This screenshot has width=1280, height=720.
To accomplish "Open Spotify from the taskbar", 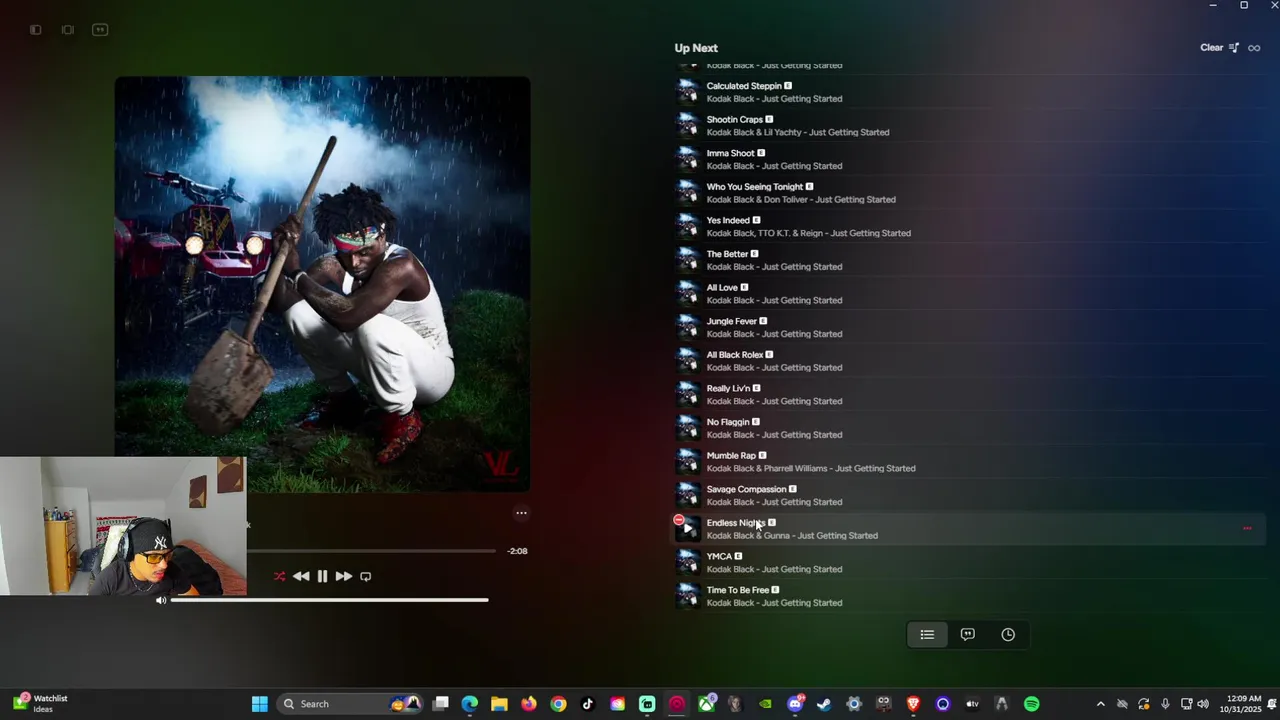I will [1031, 704].
